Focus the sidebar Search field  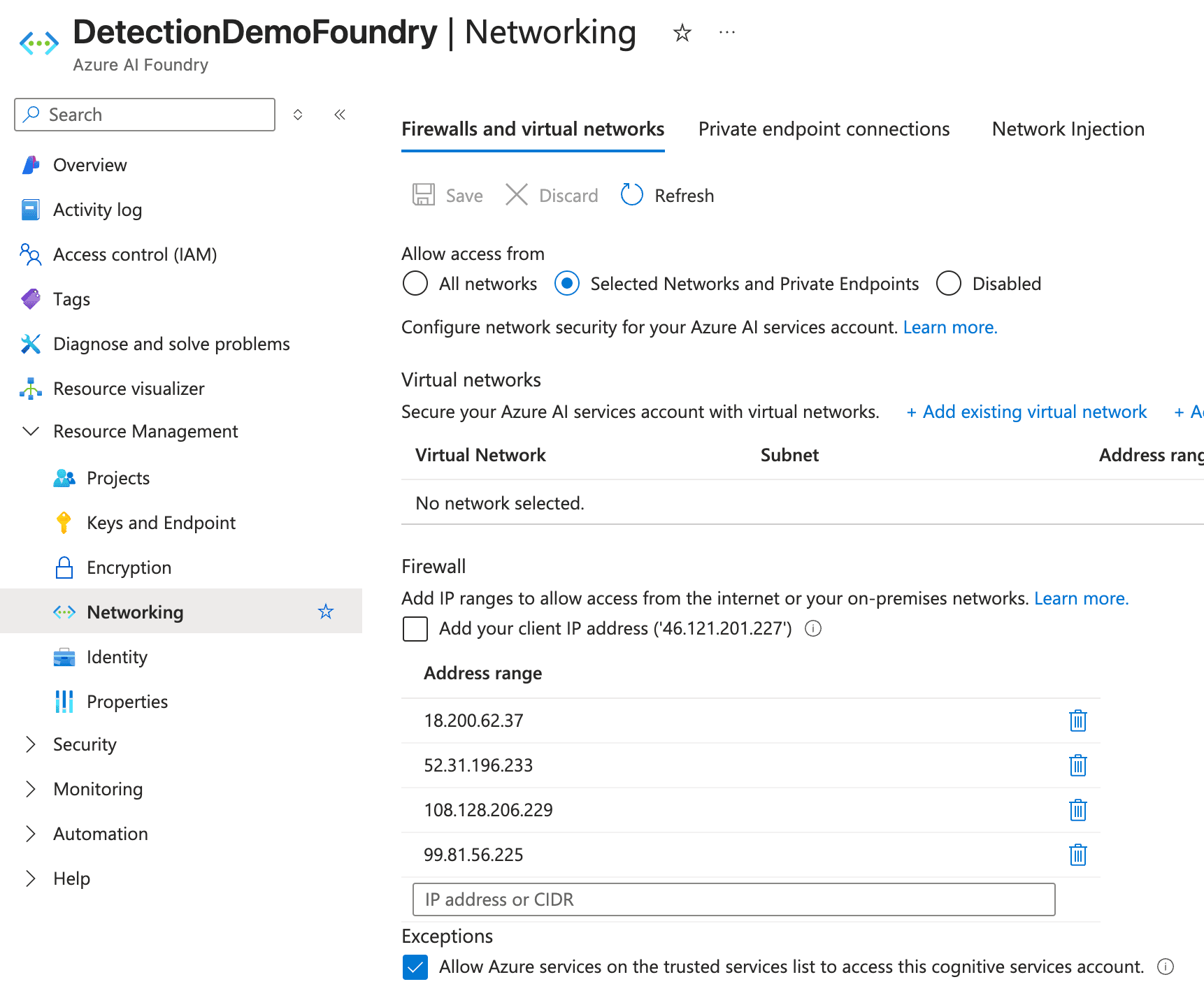145,115
